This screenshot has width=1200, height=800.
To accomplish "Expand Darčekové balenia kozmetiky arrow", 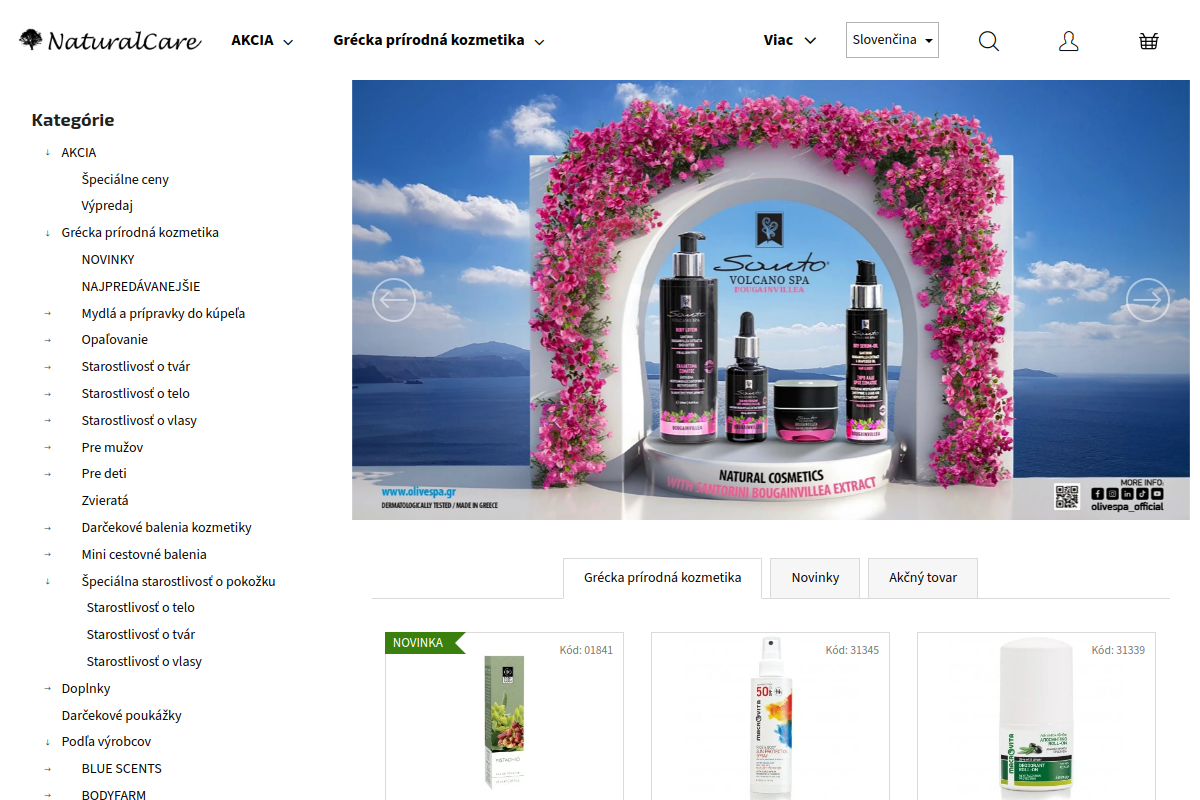I will 47,527.
